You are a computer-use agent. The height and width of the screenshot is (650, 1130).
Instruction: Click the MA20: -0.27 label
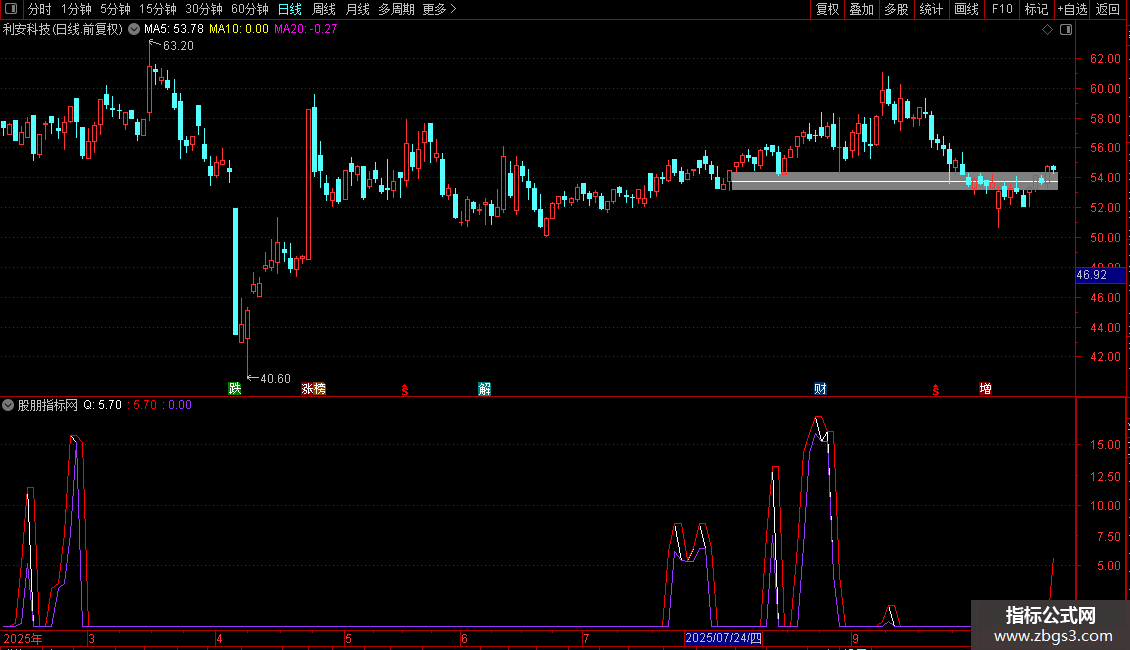306,29
